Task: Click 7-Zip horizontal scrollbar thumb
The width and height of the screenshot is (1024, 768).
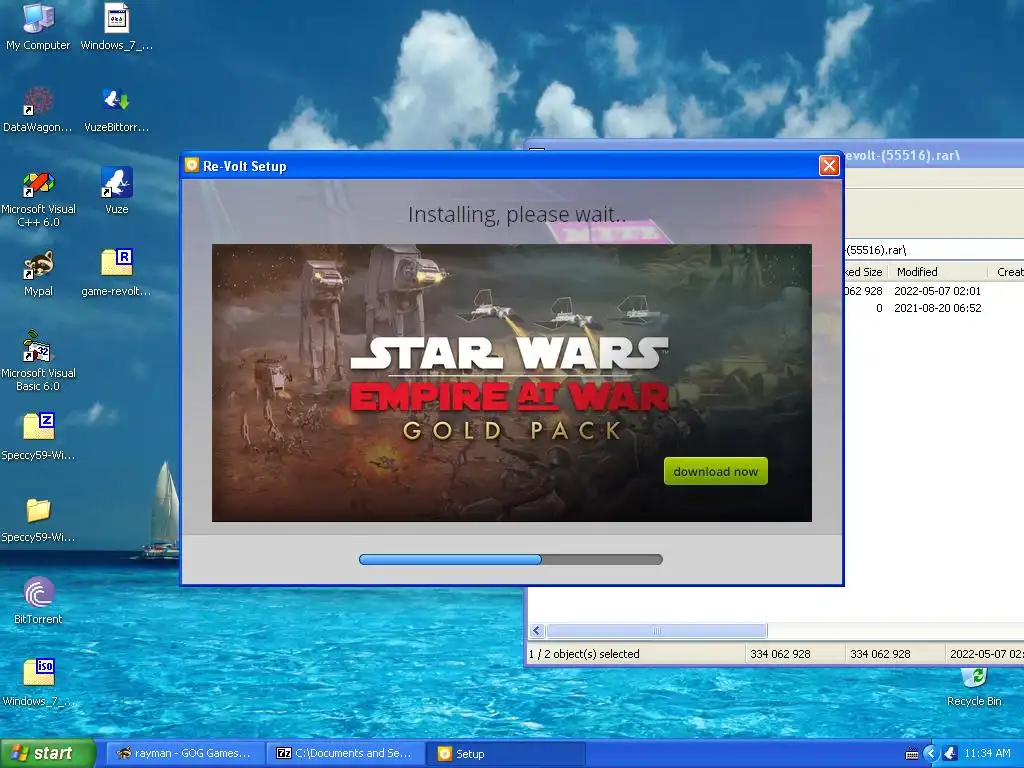Action: pos(657,631)
